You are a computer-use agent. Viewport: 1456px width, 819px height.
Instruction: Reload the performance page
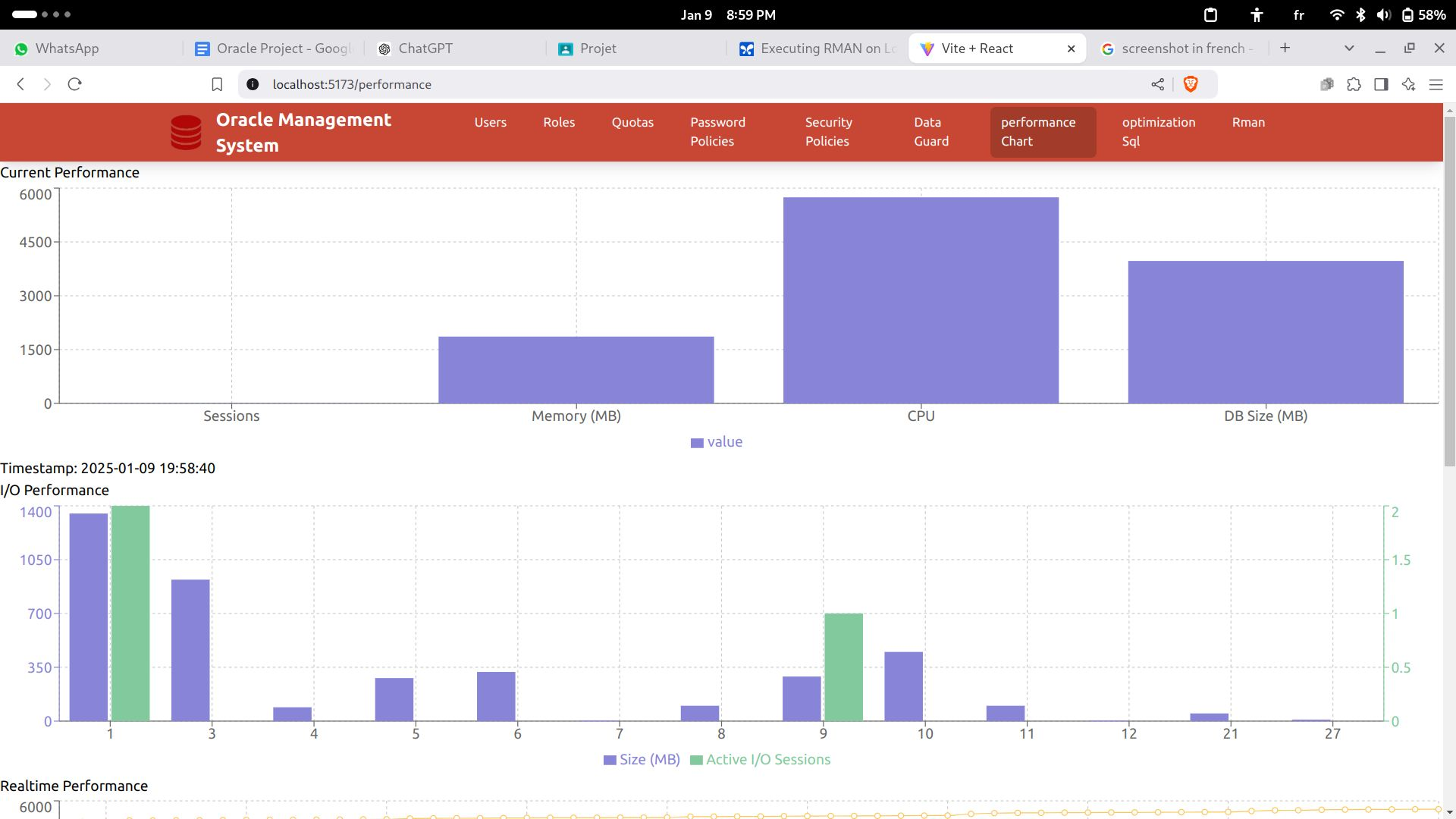[74, 84]
